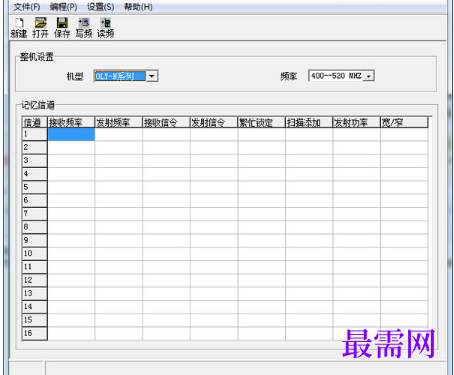The height and width of the screenshot is (375, 454).
Task: Read frequencies using the 读频 icon
Action: [x=105, y=28]
